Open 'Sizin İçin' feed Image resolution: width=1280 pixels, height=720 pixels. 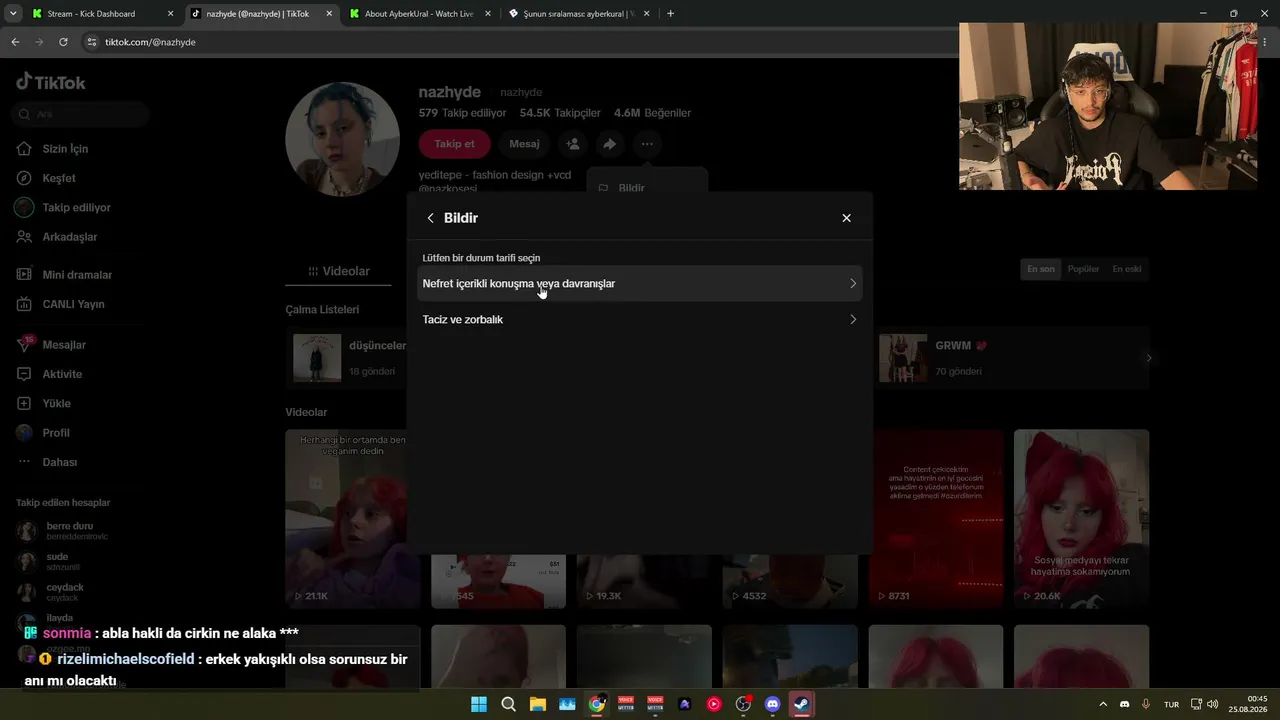pyautogui.click(x=65, y=149)
